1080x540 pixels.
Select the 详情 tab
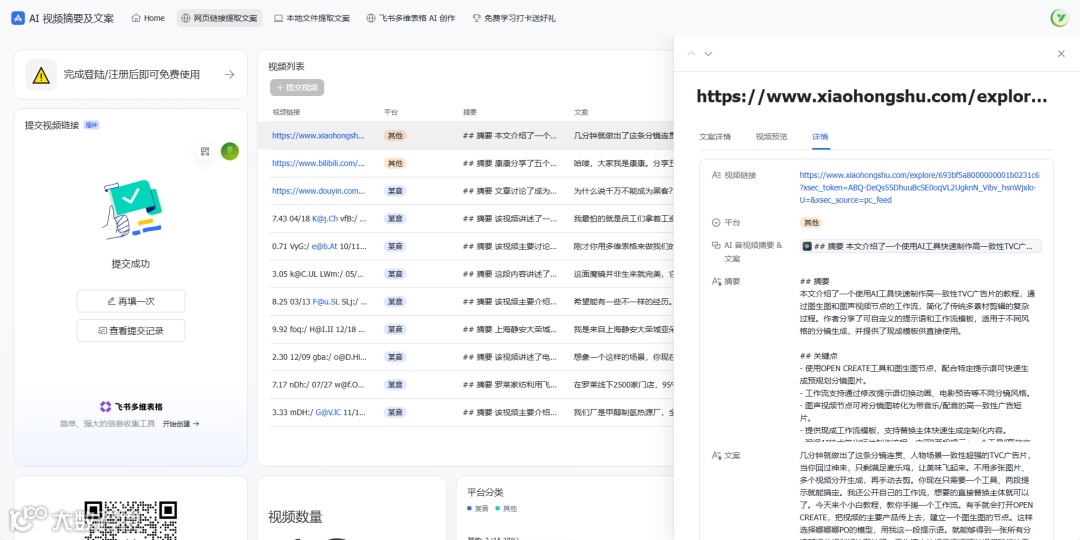tap(820, 136)
